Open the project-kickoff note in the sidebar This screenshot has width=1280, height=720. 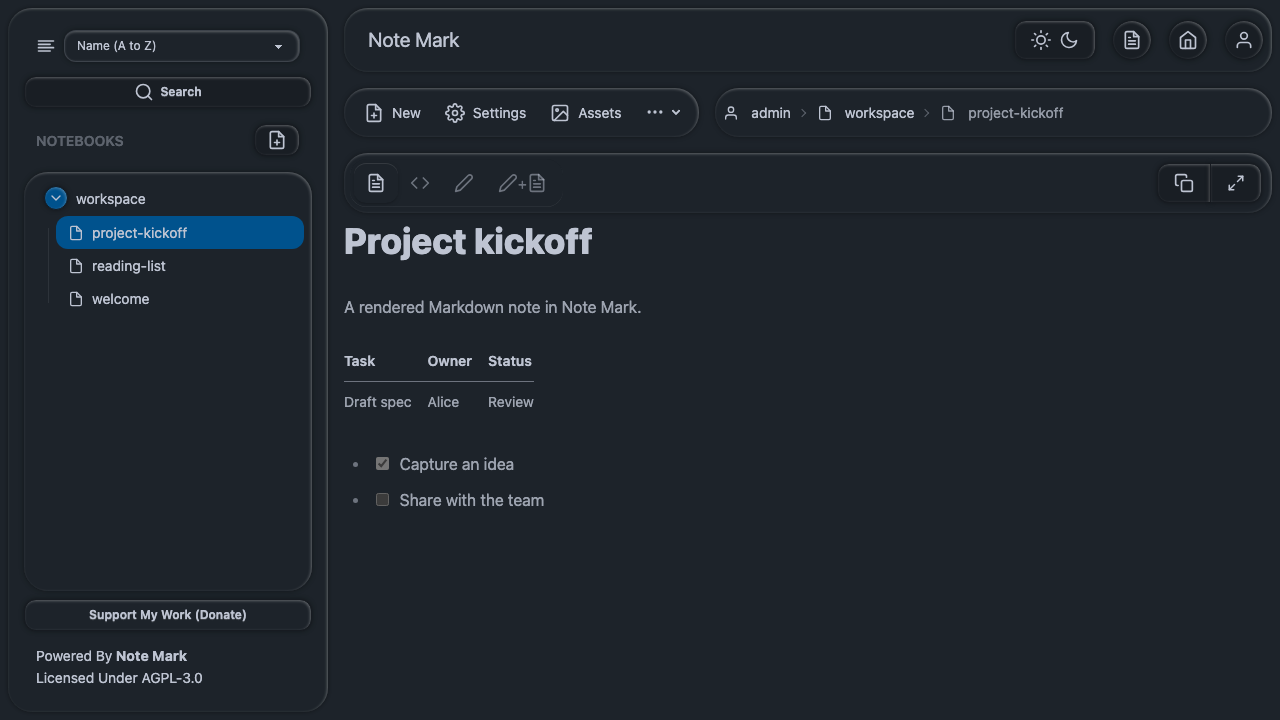180,233
